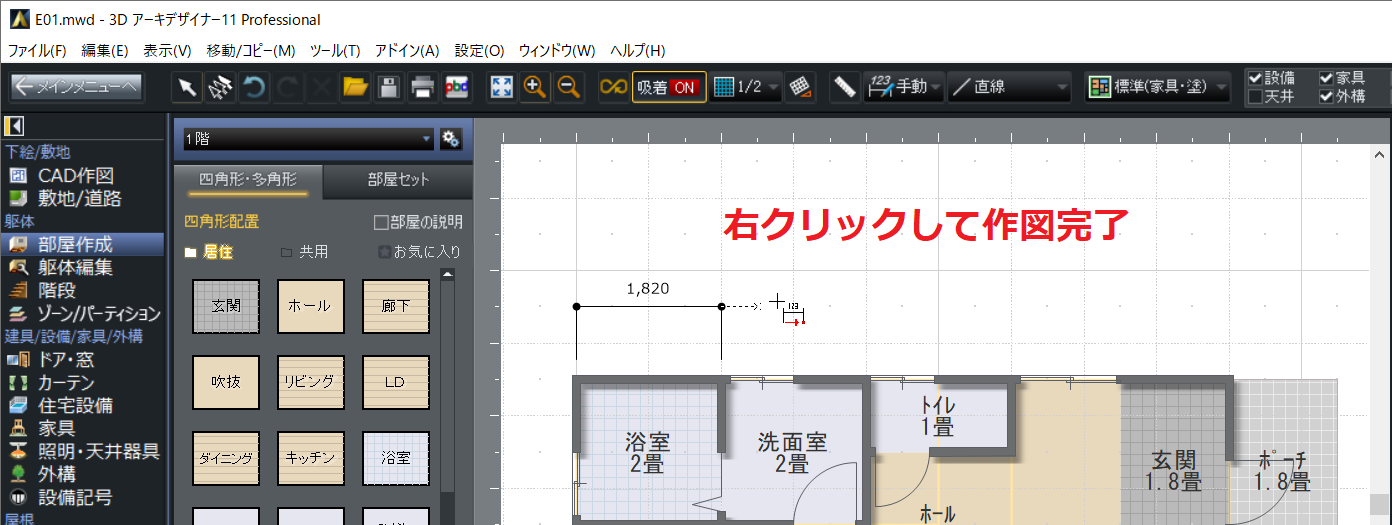Open floor settings gear icon
The image size is (1392, 525).
click(450, 139)
